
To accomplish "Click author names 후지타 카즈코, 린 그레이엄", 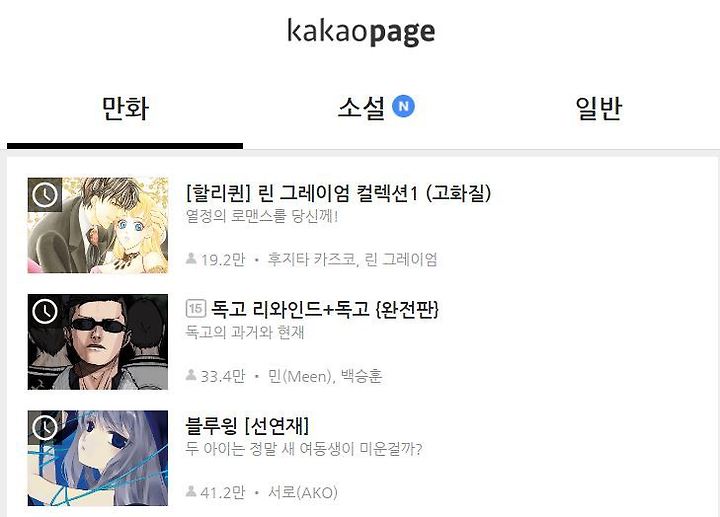I will pyautogui.click(x=352, y=259).
